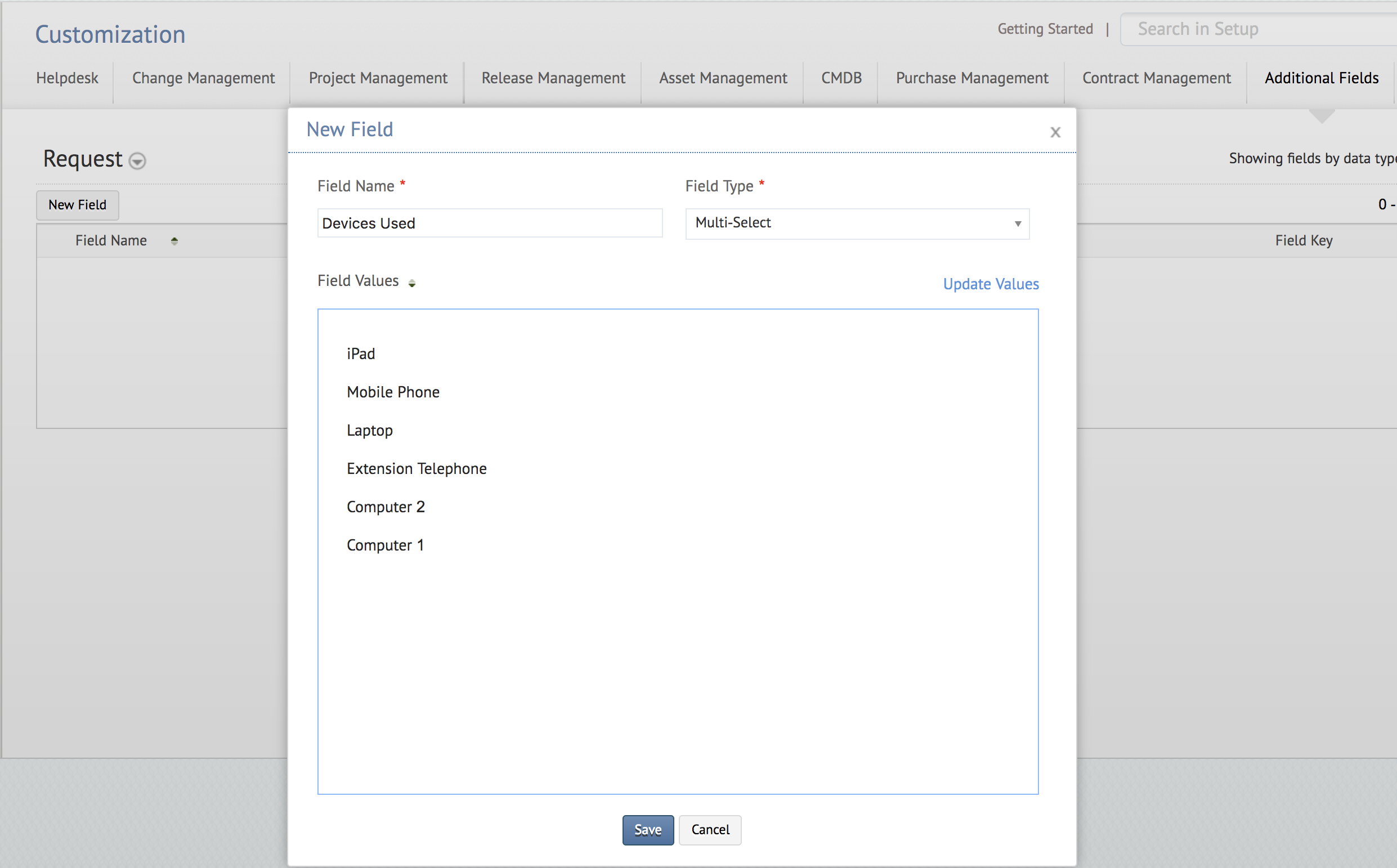Focus the Search in Setup box

(x=1257, y=29)
